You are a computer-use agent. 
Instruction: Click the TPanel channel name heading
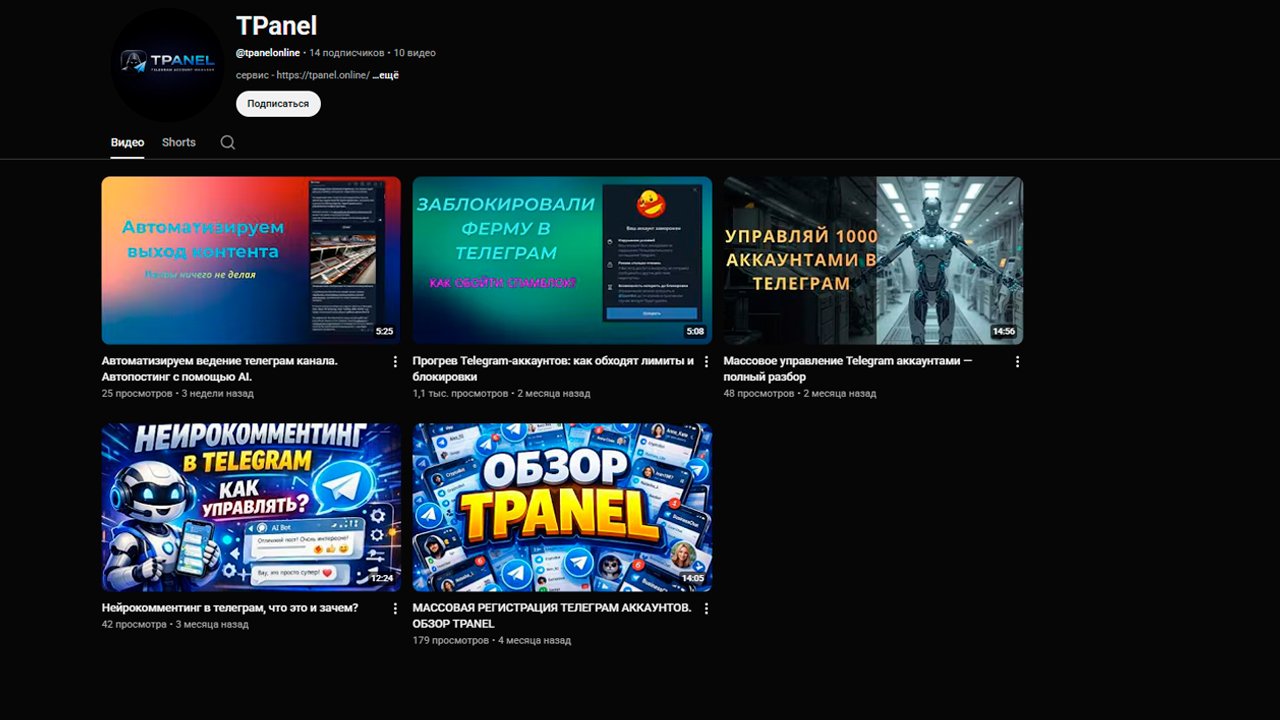pyautogui.click(x=277, y=26)
